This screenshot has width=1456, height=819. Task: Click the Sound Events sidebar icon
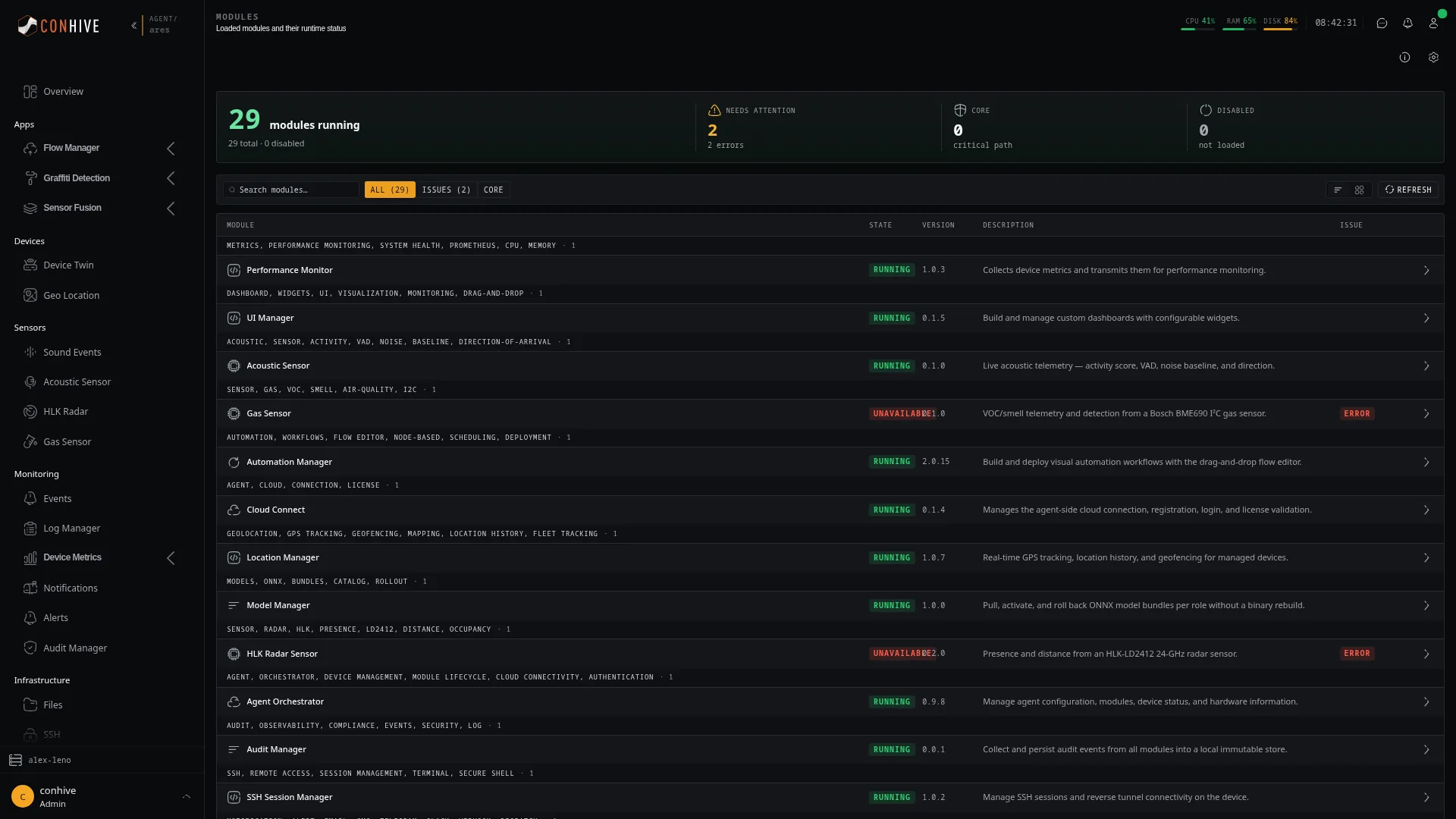(x=30, y=353)
